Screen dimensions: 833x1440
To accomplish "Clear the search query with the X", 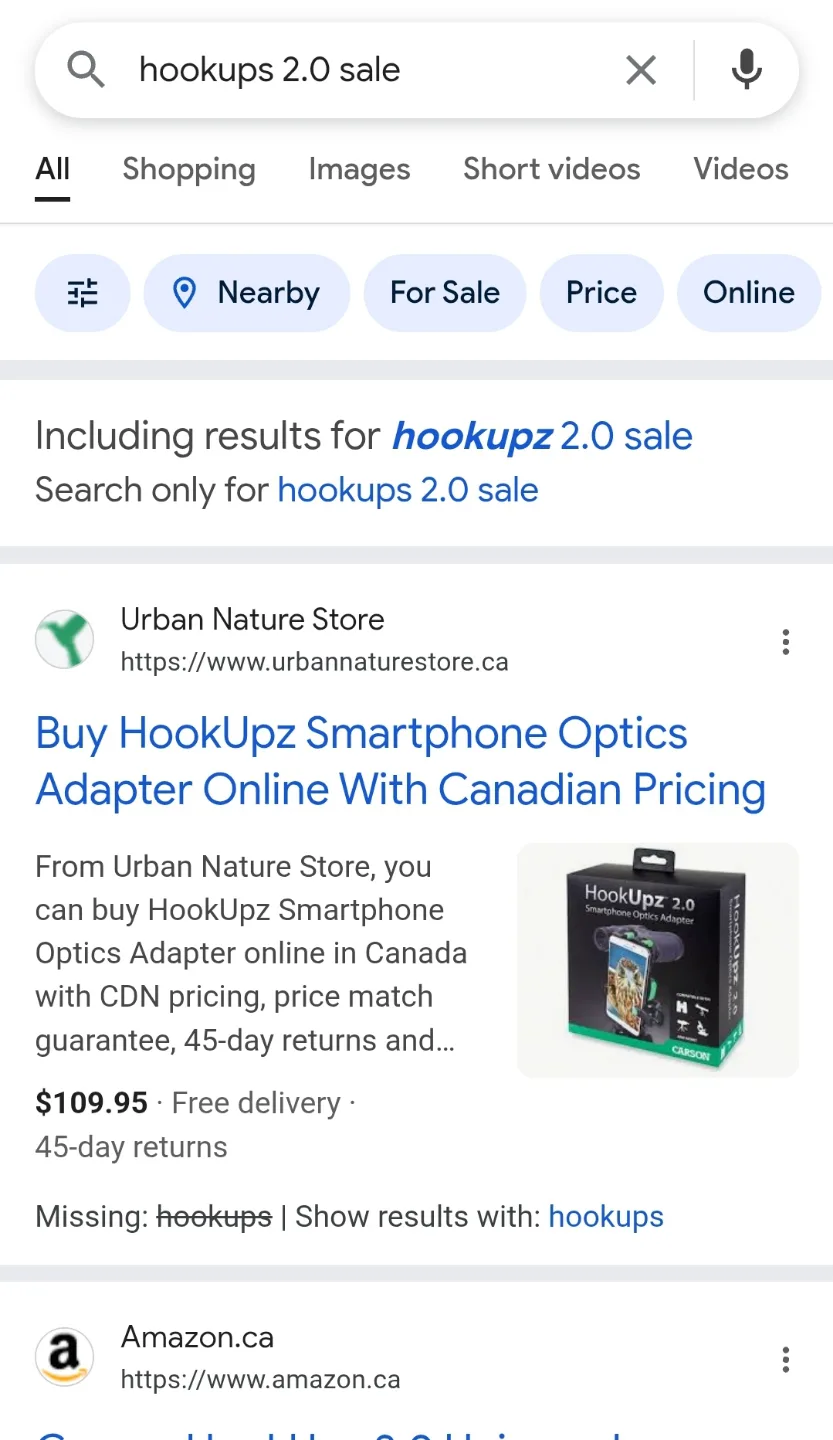I will point(640,69).
